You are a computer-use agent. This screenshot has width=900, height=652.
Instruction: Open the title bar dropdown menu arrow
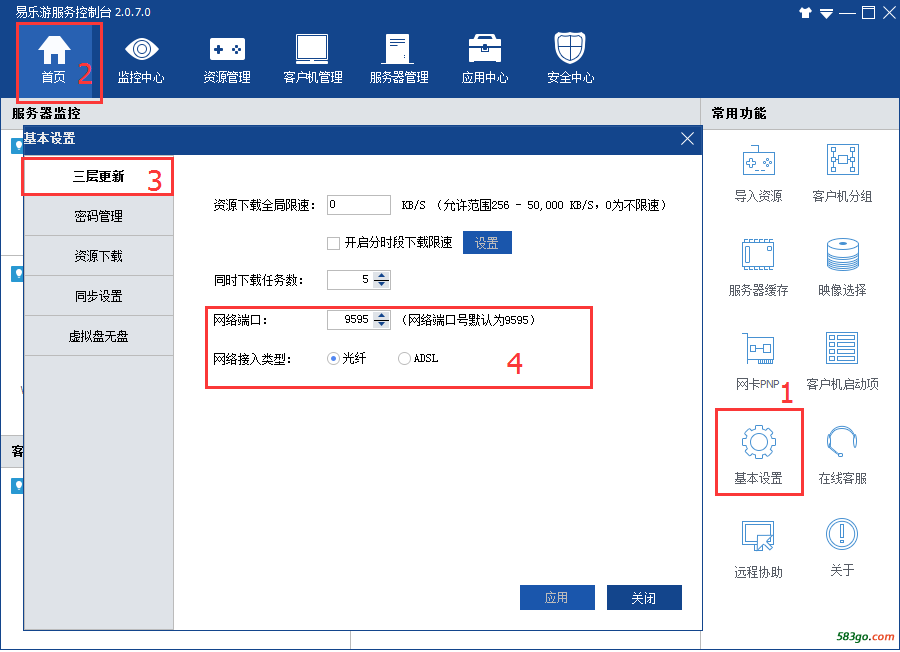pyautogui.click(x=826, y=13)
